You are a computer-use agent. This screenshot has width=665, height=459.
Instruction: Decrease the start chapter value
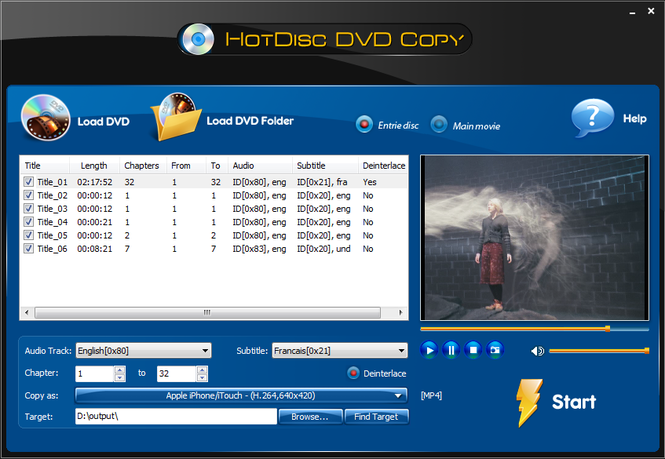(120, 378)
